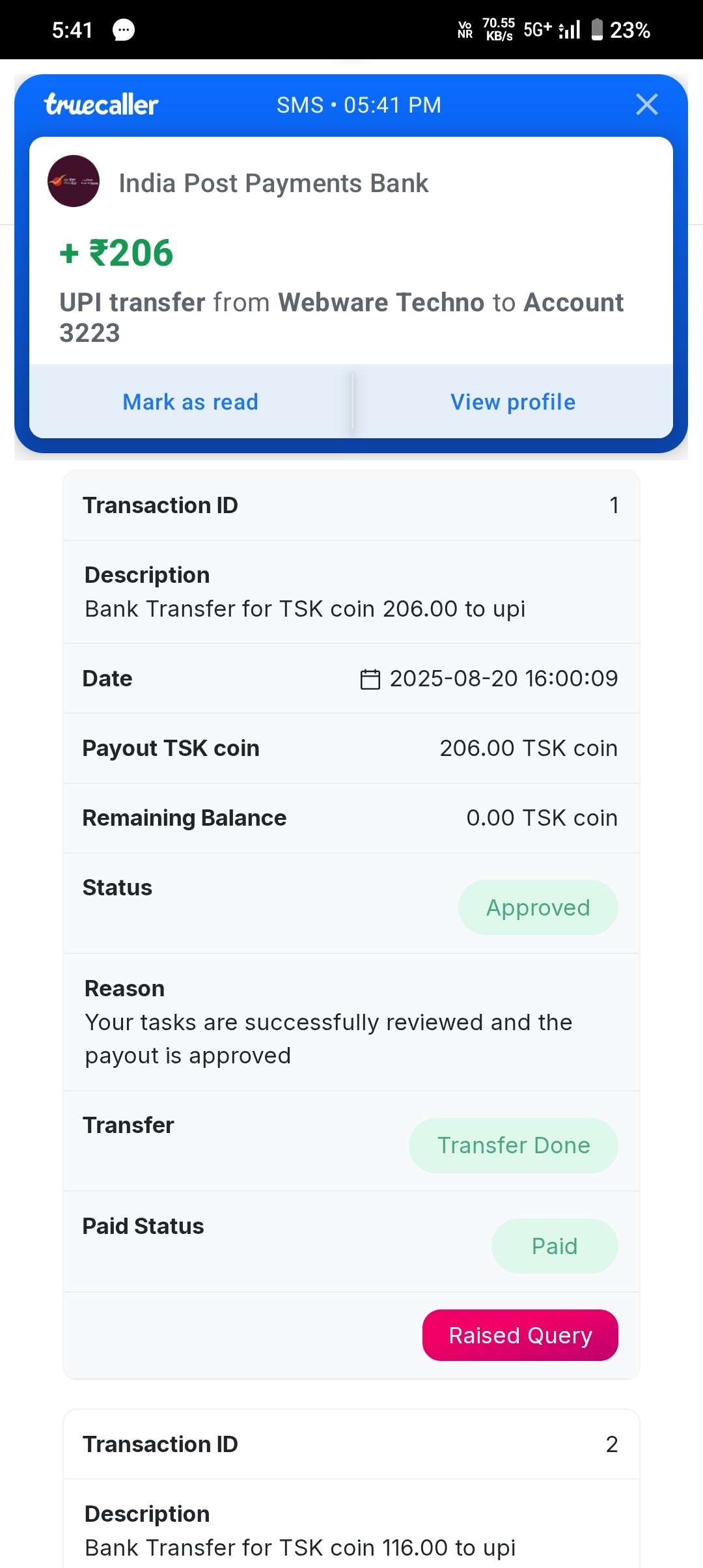
Task: Tap the 2025-08-20 16:00:09 date value
Action: click(x=503, y=679)
